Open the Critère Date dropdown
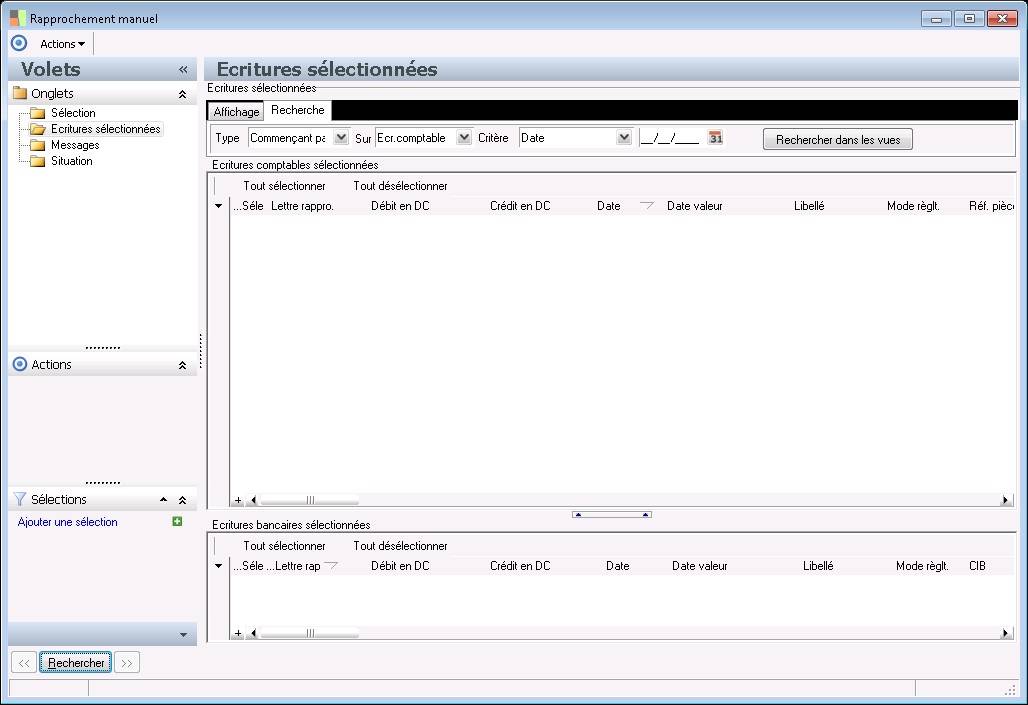The height and width of the screenshot is (705, 1028). [623, 138]
